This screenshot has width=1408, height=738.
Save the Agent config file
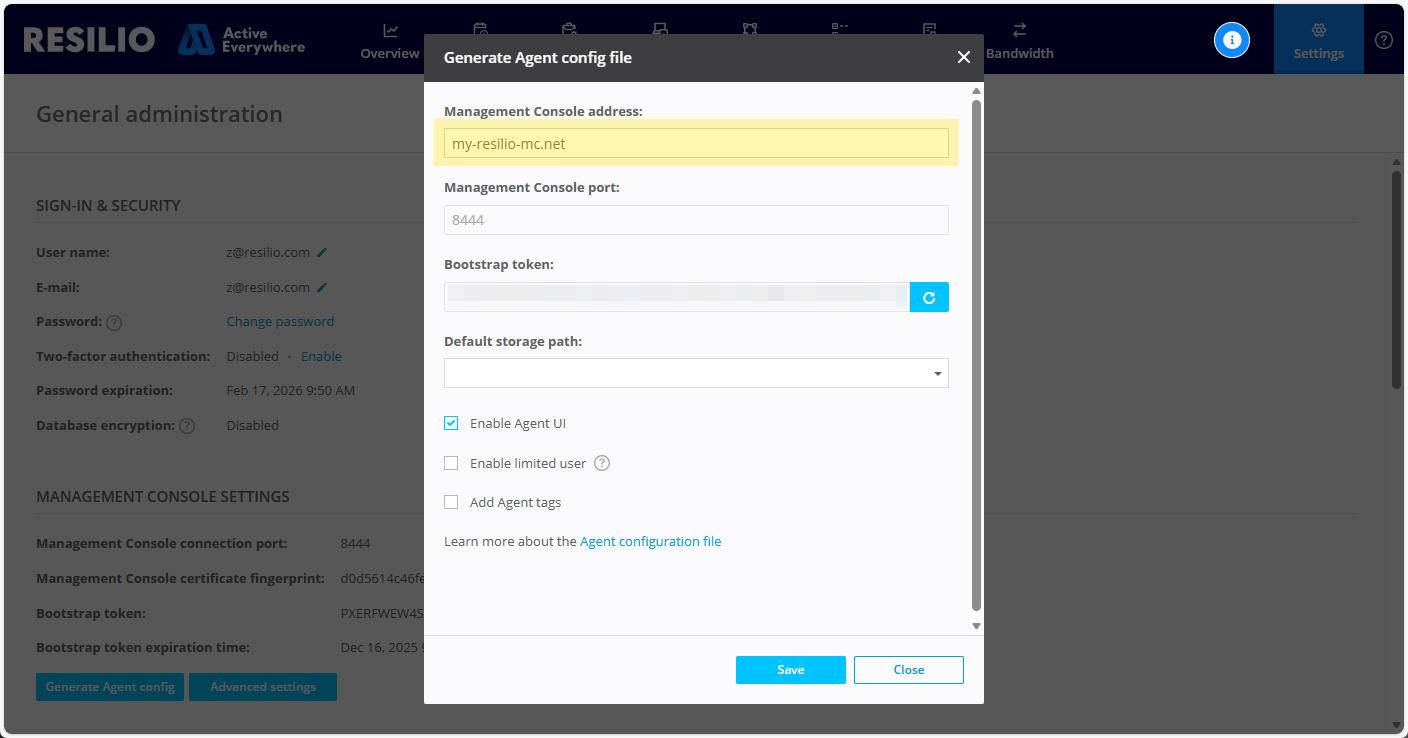[x=790, y=669]
